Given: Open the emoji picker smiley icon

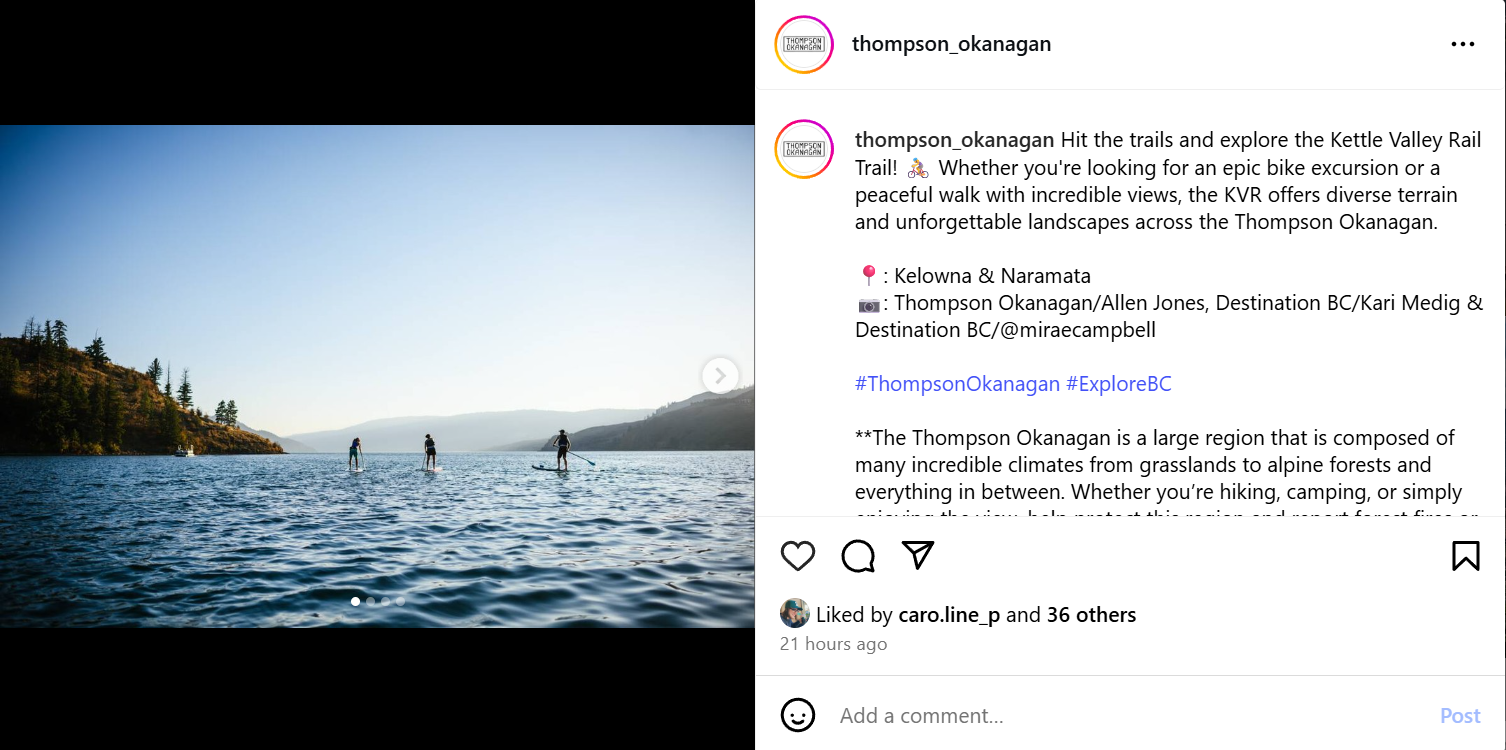Looking at the screenshot, I should (x=798, y=715).
